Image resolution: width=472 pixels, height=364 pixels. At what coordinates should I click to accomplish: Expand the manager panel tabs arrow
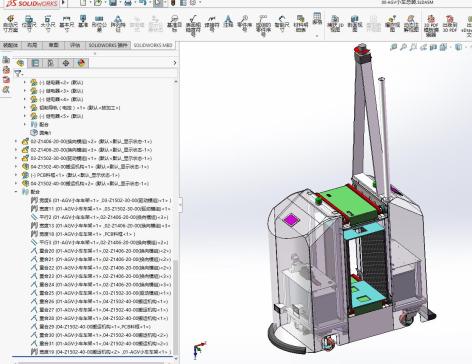tap(175, 63)
